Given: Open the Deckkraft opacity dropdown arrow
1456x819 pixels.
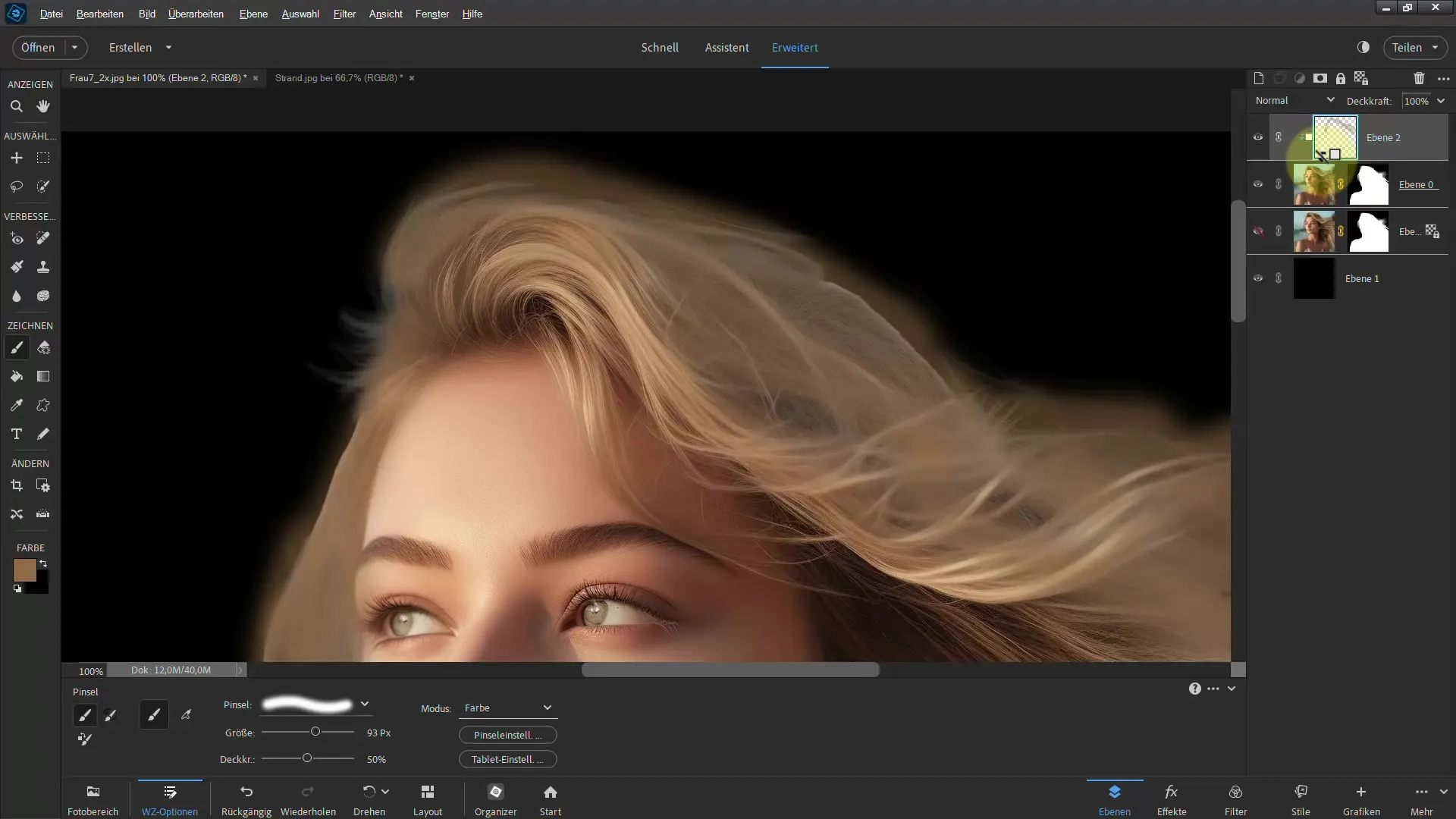Looking at the screenshot, I should tap(1441, 101).
